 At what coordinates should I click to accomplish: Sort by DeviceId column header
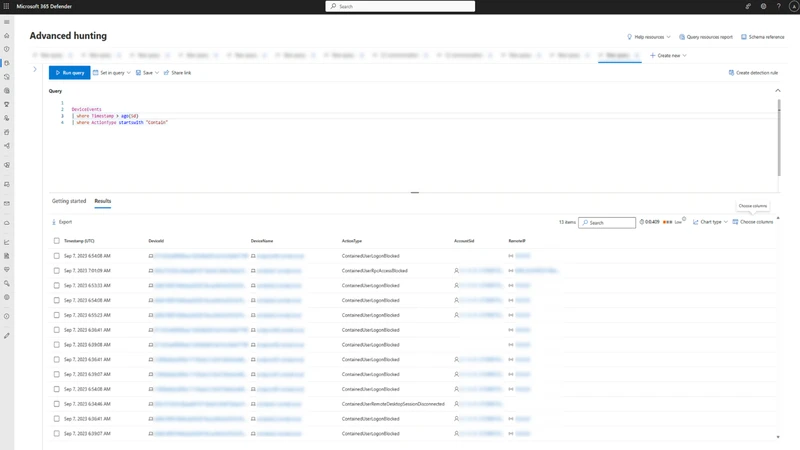tap(156, 241)
